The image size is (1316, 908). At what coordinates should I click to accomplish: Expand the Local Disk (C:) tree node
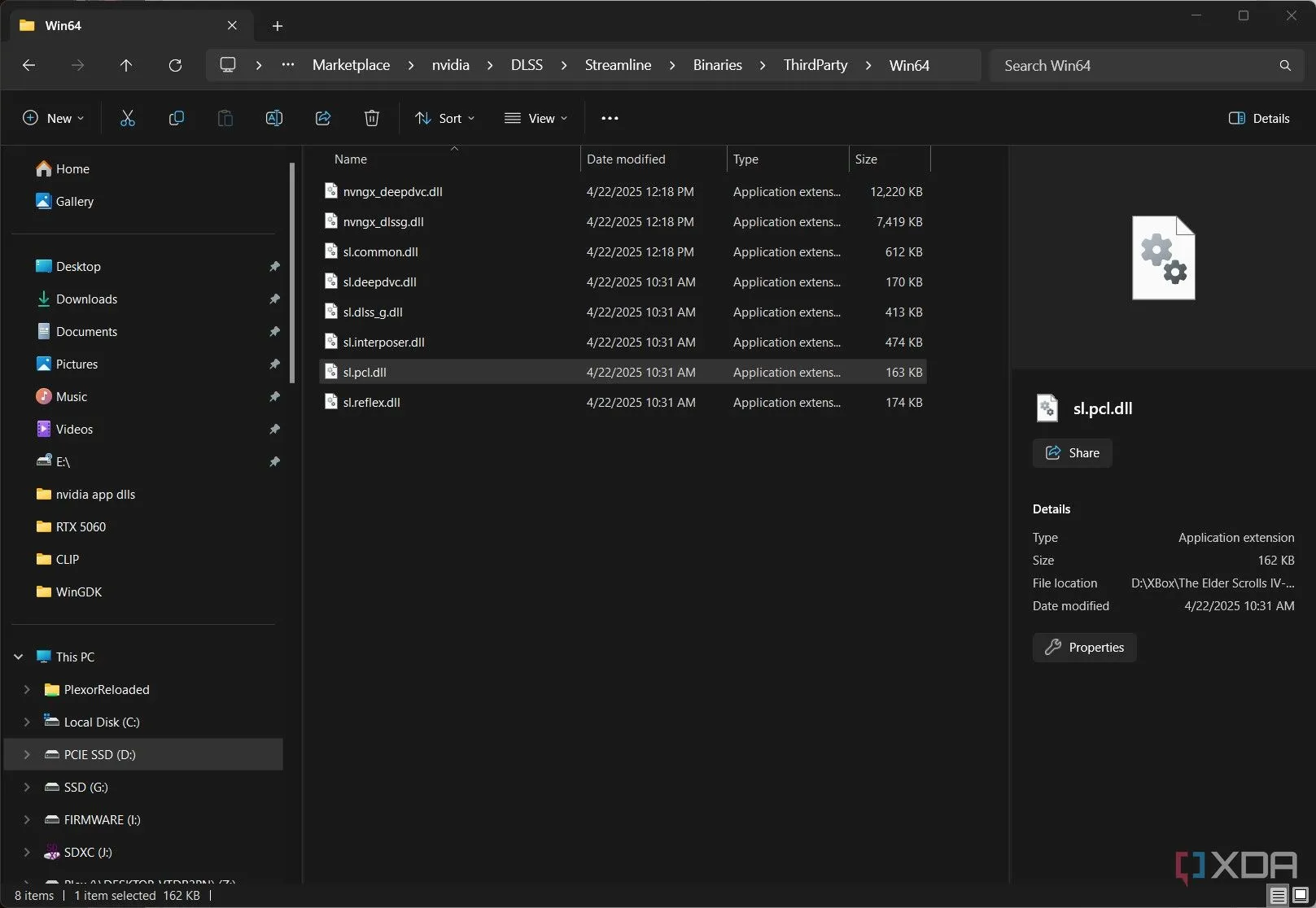tap(27, 722)
